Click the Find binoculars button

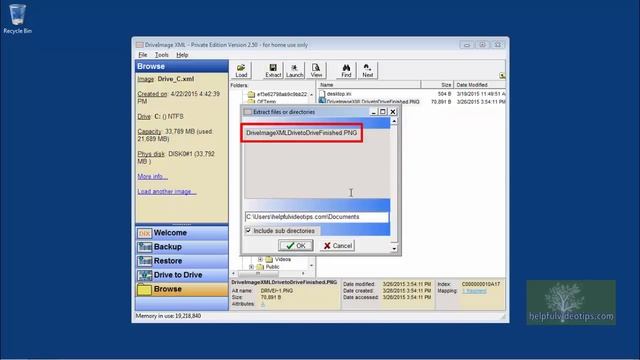346,71
